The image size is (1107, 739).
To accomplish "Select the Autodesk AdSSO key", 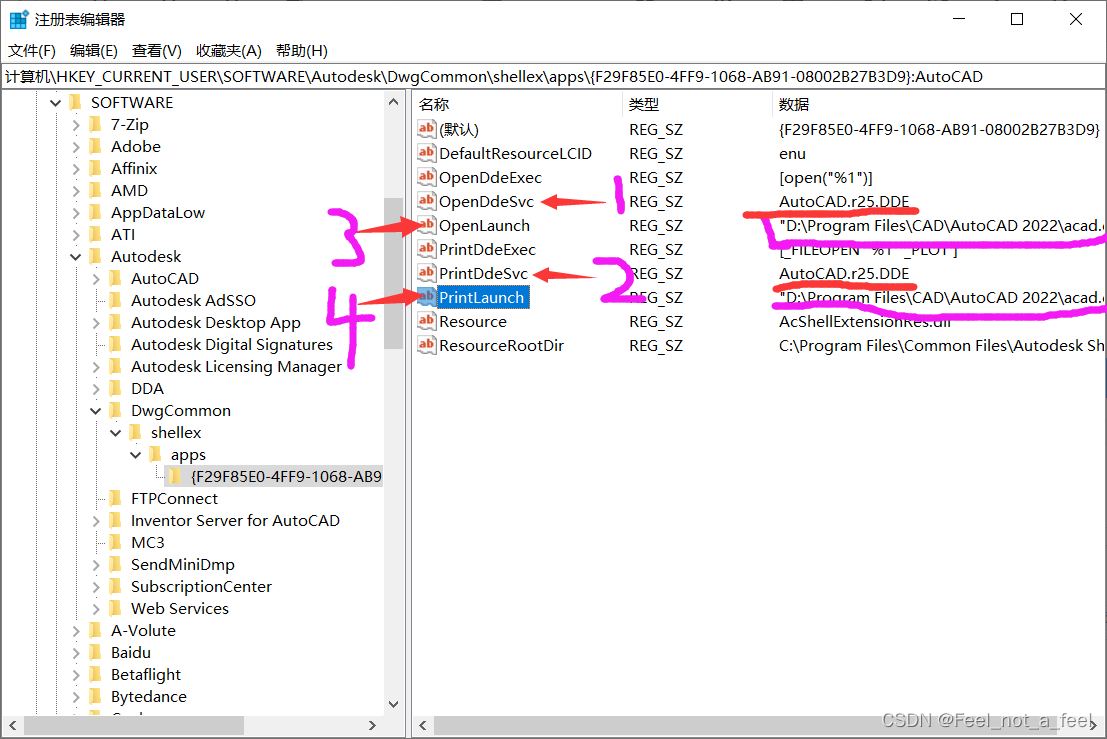I will tap(193, 301).
